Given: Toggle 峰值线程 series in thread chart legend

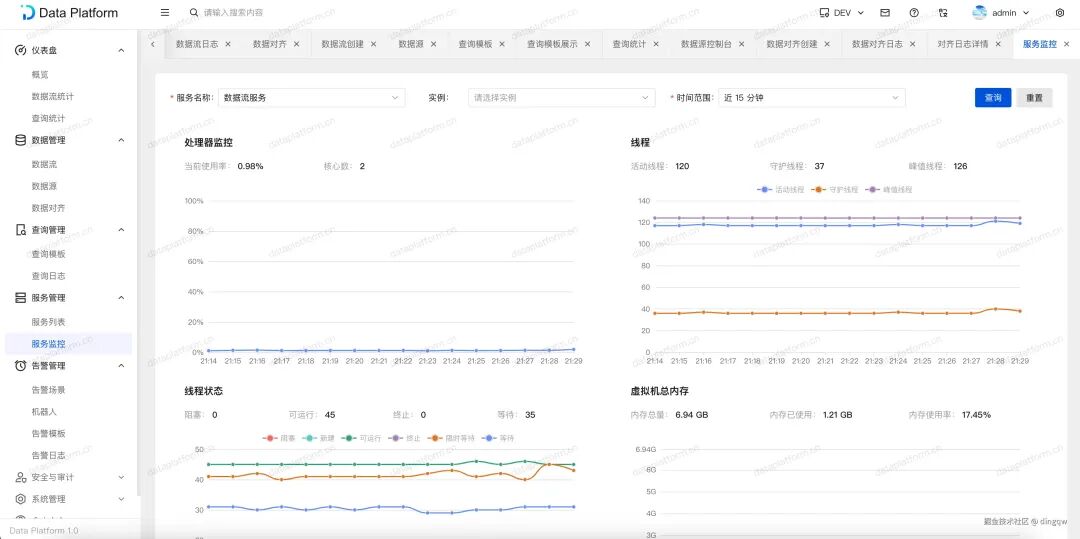Looking at the screenshot, I should click(889, 189).
